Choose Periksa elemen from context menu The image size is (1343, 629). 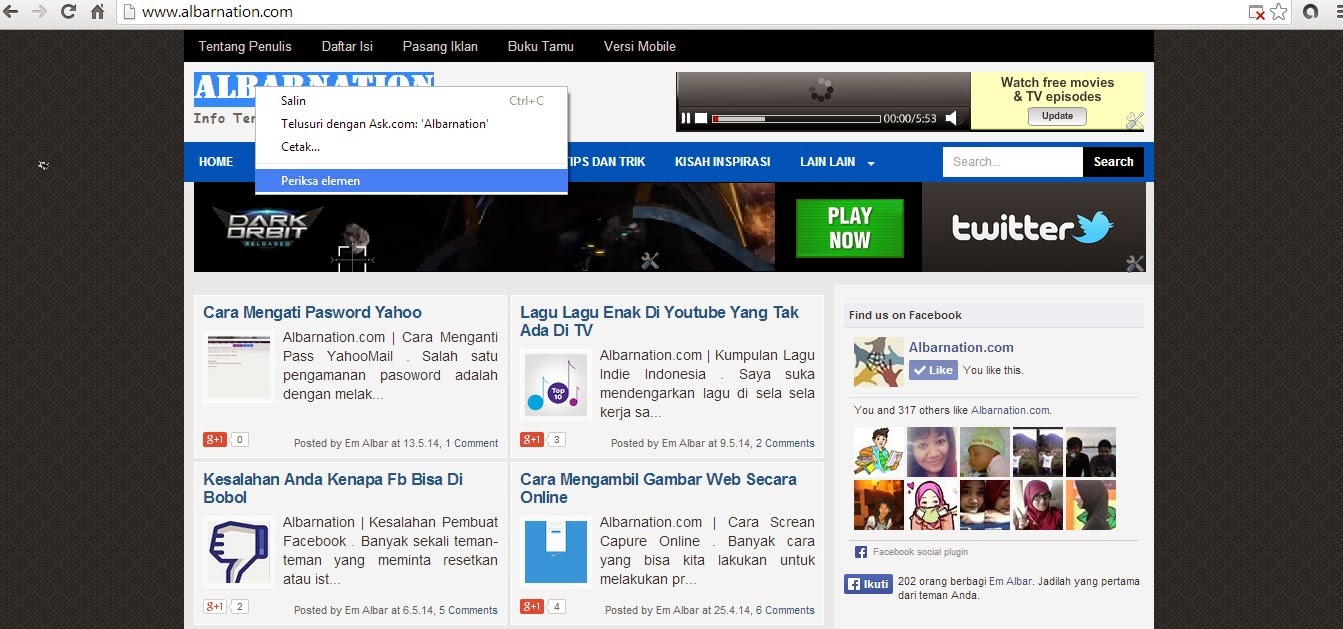click(411, 181)
